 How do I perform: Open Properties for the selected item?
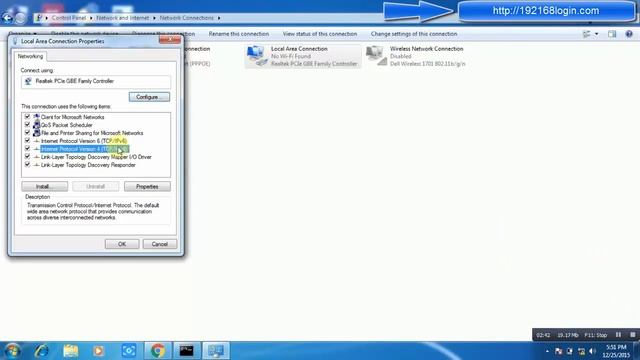147,187
